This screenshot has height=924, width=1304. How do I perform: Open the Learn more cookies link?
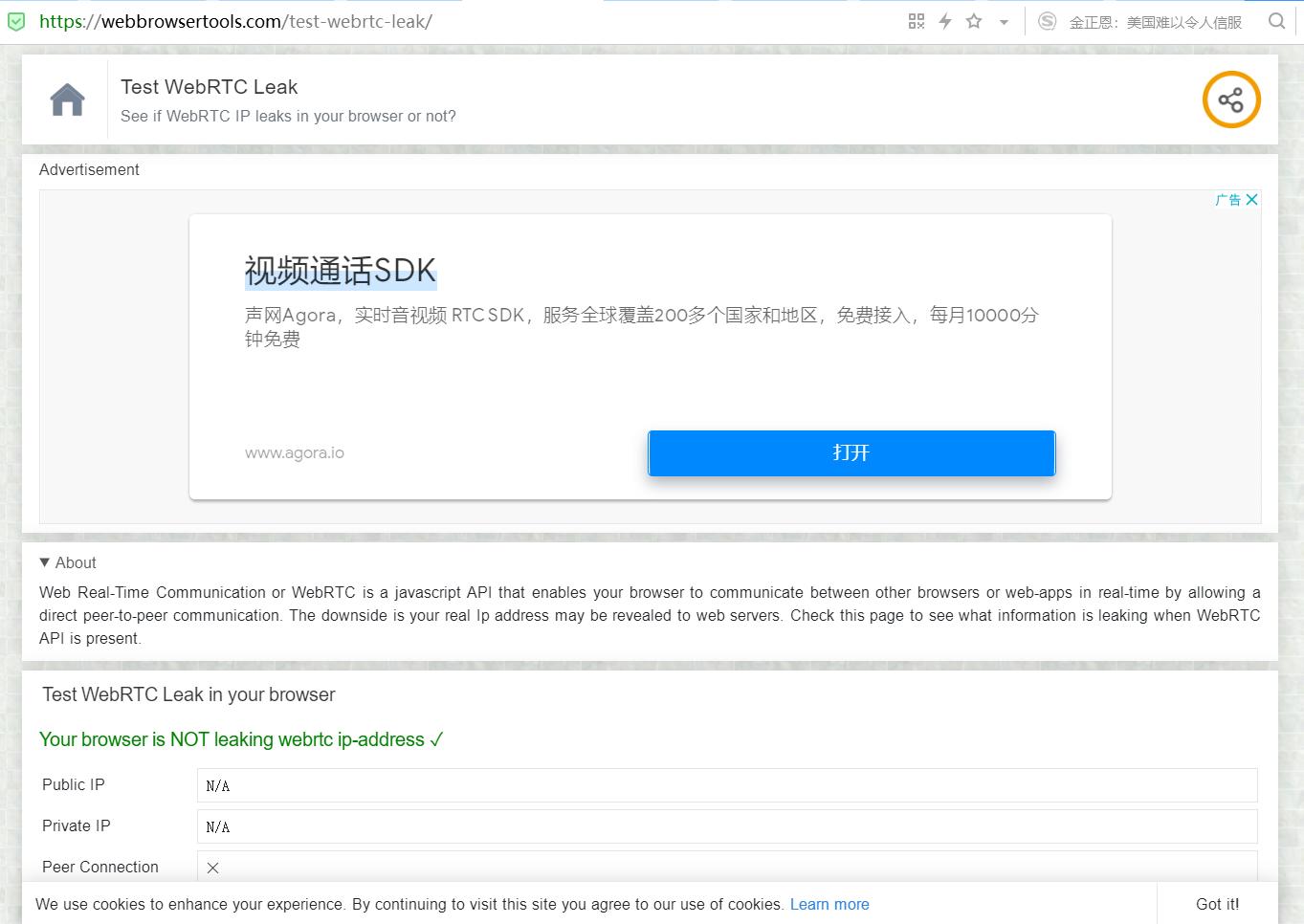click(829, 904)
